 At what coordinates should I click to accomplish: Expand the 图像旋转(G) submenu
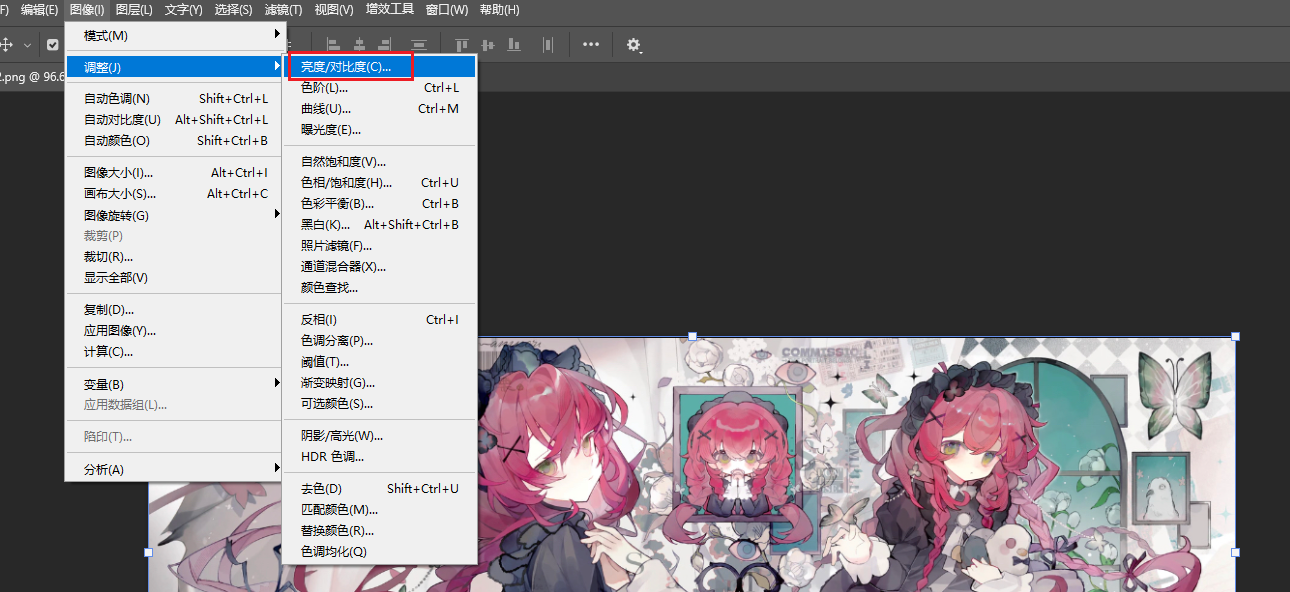(174, 215)
